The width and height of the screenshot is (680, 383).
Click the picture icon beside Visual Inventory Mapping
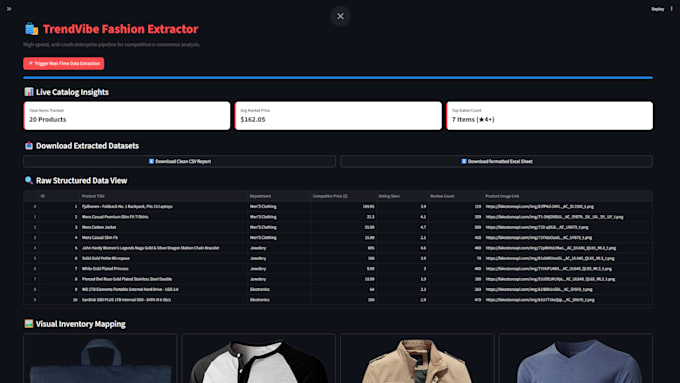[x=29, y=324]
